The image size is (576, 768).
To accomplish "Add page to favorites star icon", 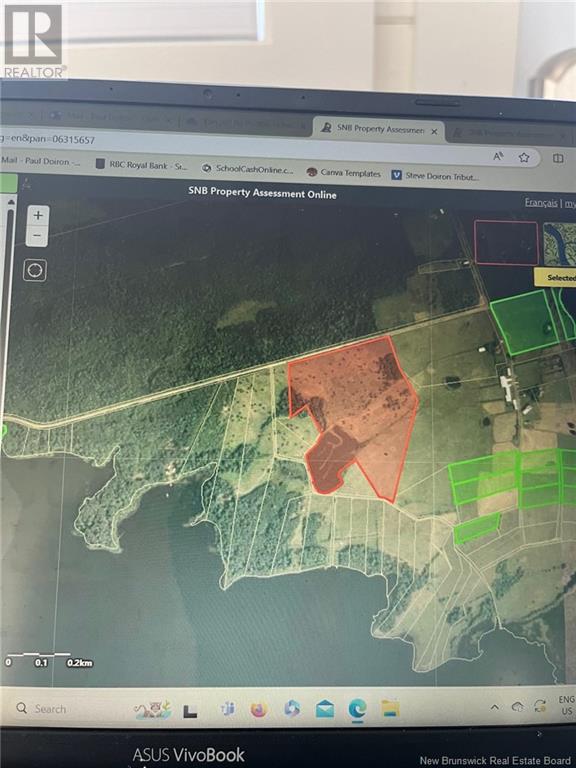I will [524, 157].
